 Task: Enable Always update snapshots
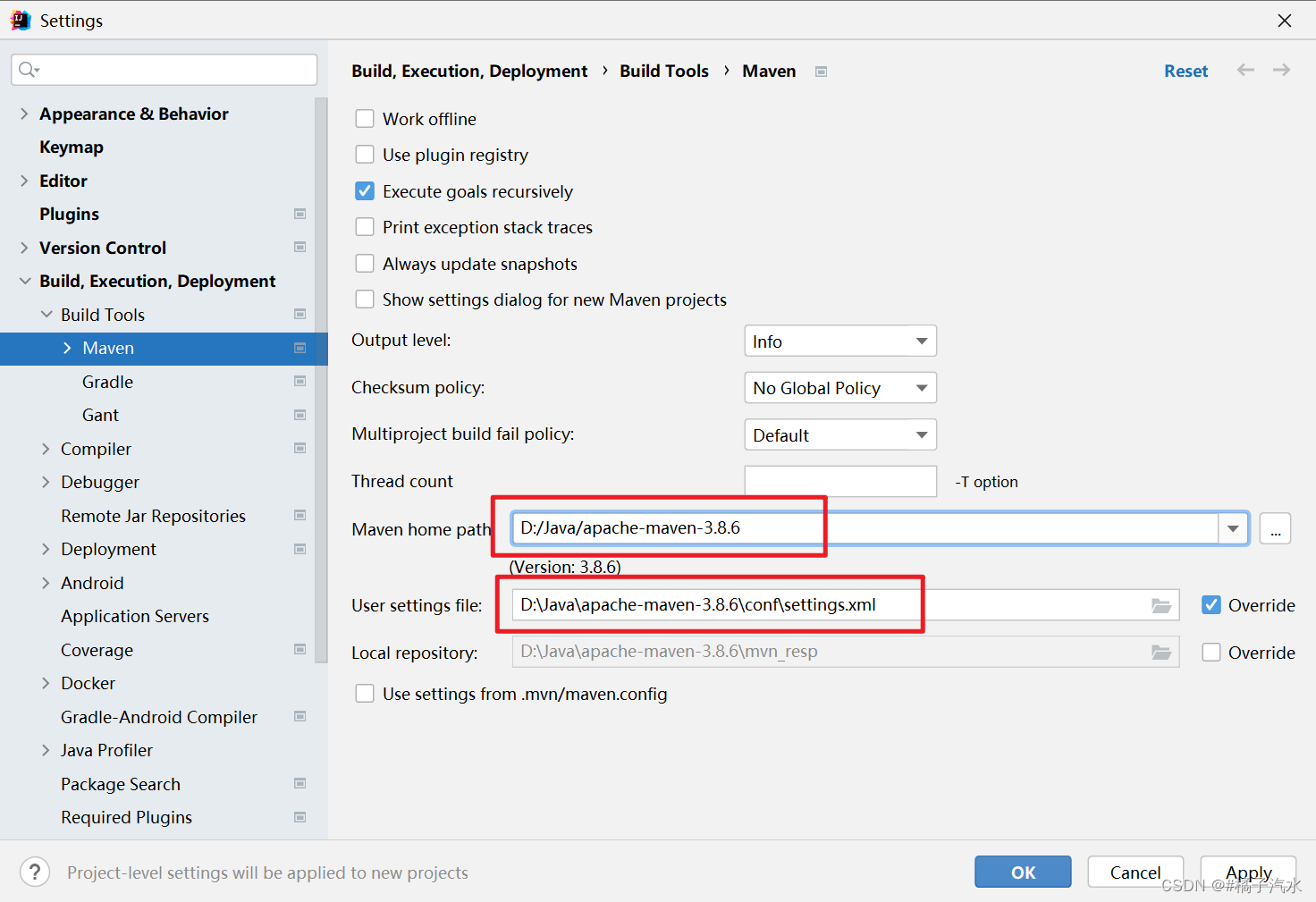pos(365,263)
